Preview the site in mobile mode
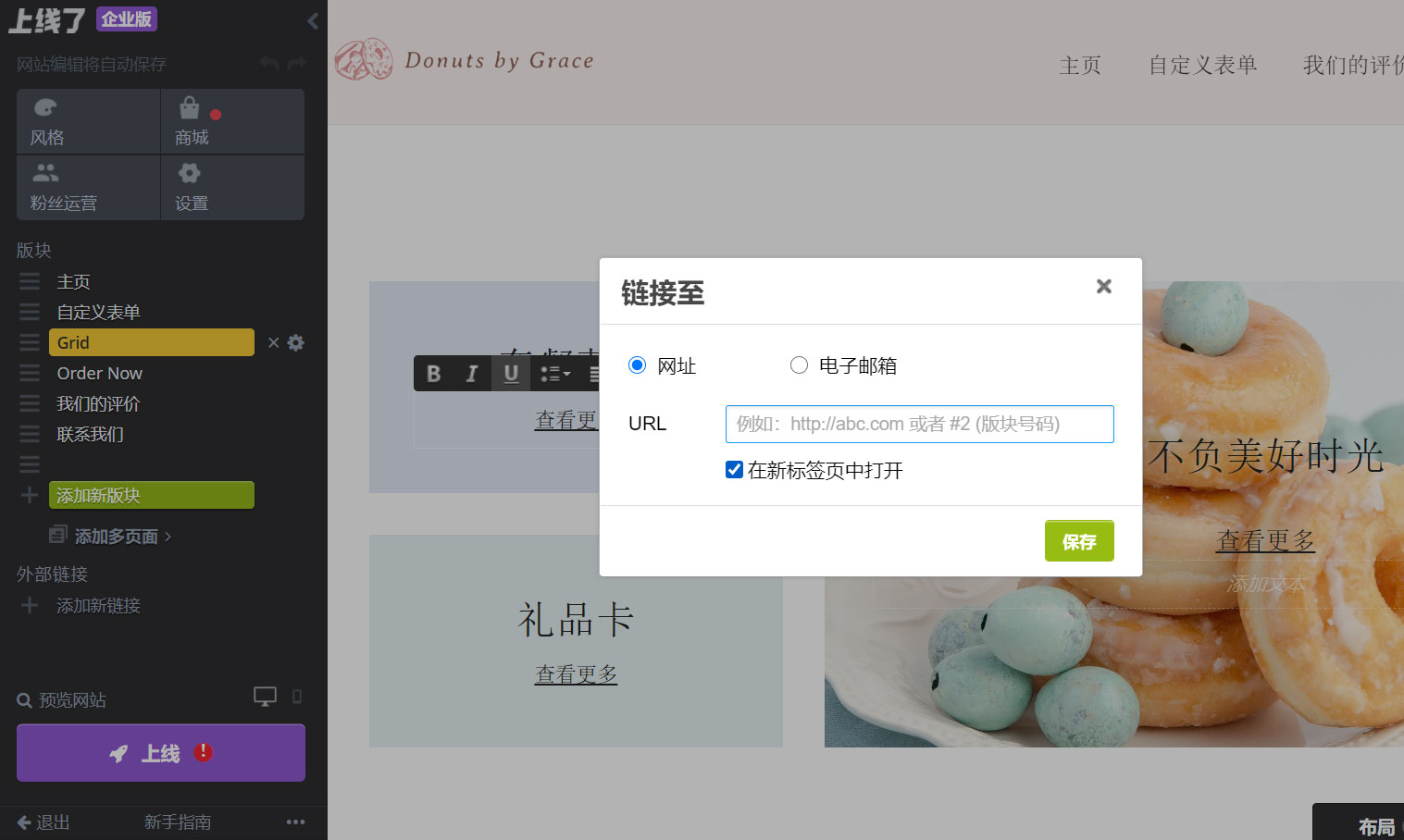1404x840 pixels. point(296,696)
